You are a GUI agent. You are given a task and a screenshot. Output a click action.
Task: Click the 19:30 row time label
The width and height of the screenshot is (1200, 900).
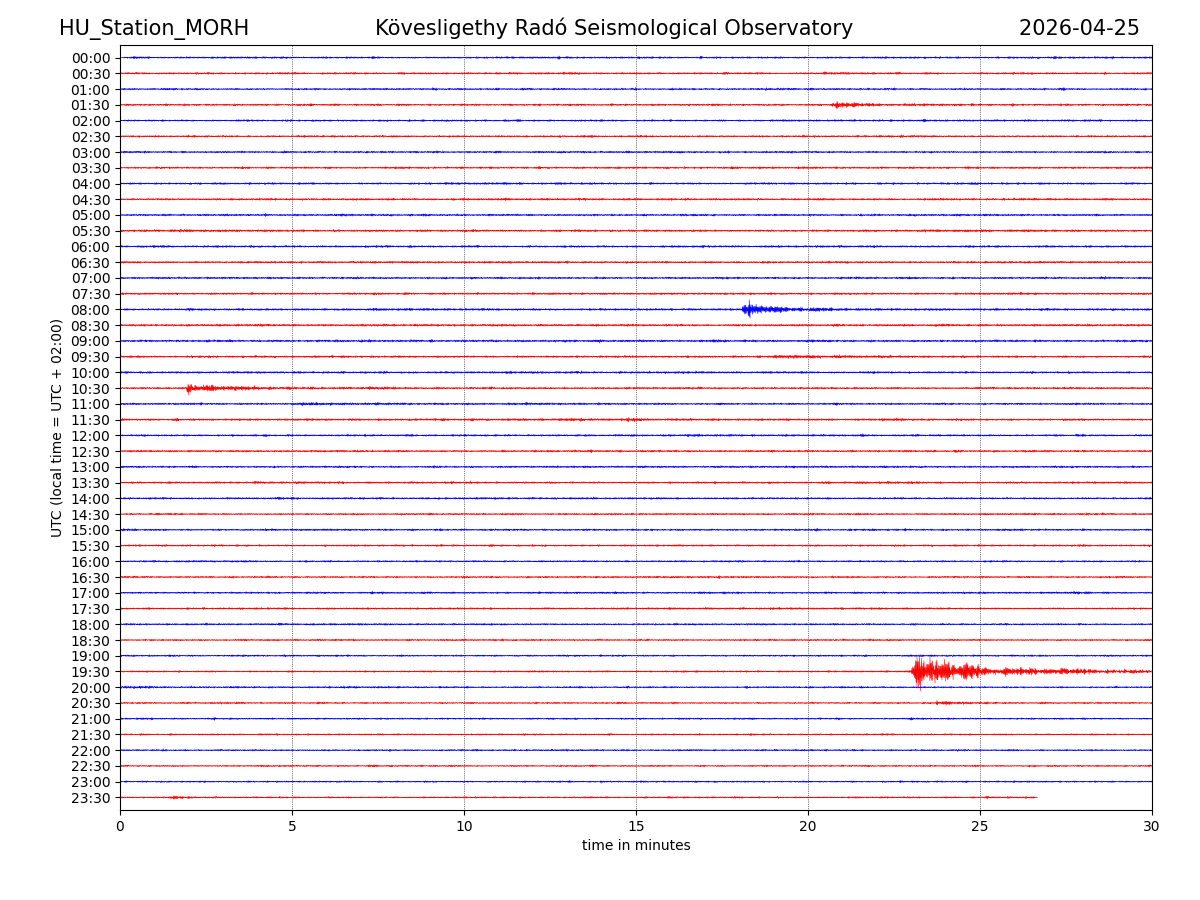[x=91, y=672]
